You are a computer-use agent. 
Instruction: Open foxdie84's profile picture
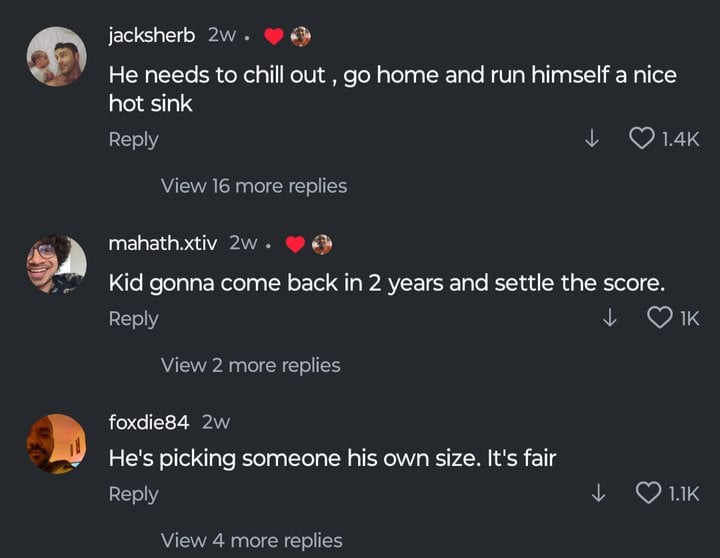56,444
